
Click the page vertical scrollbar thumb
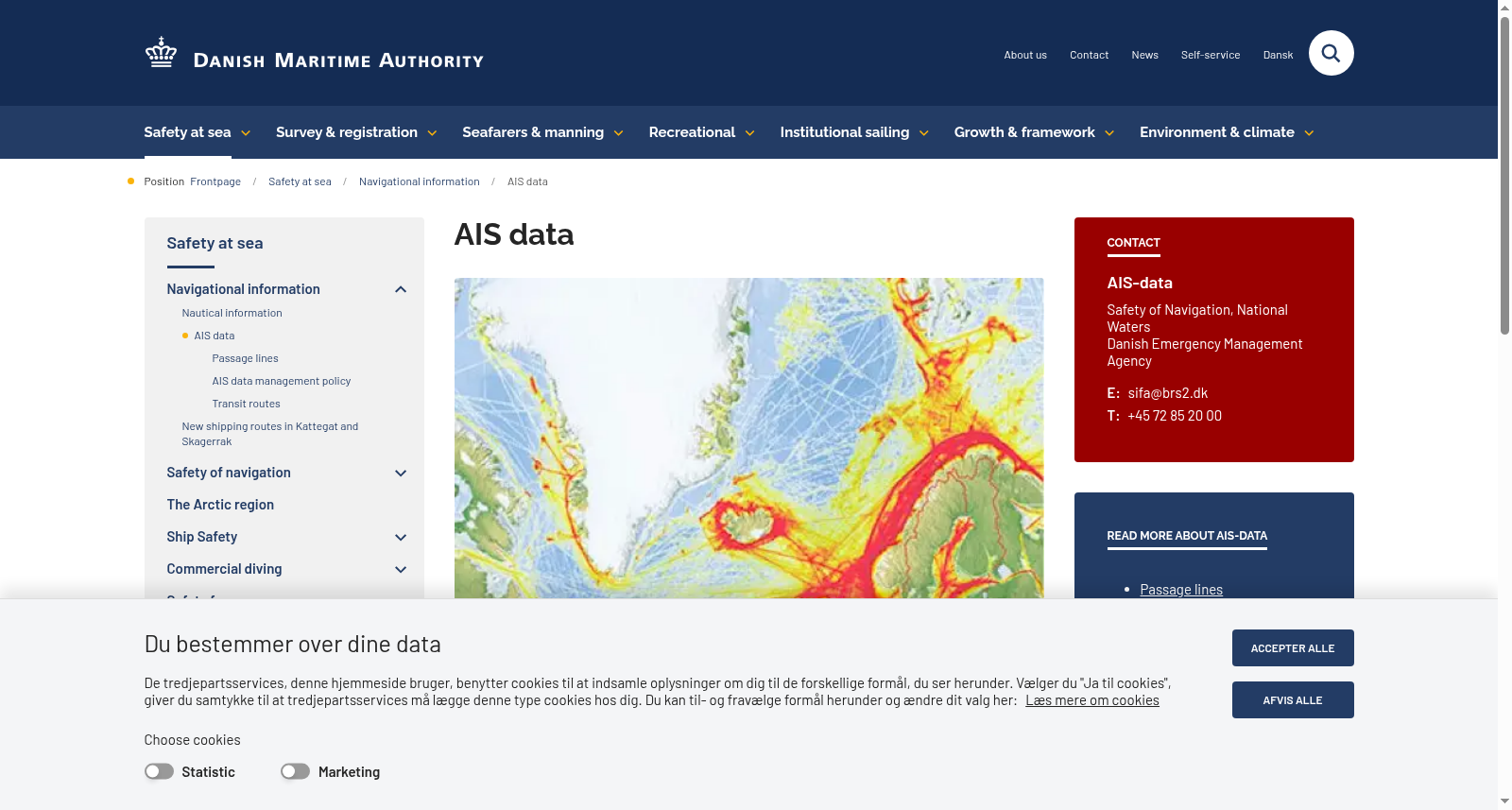coord(1504,175)
